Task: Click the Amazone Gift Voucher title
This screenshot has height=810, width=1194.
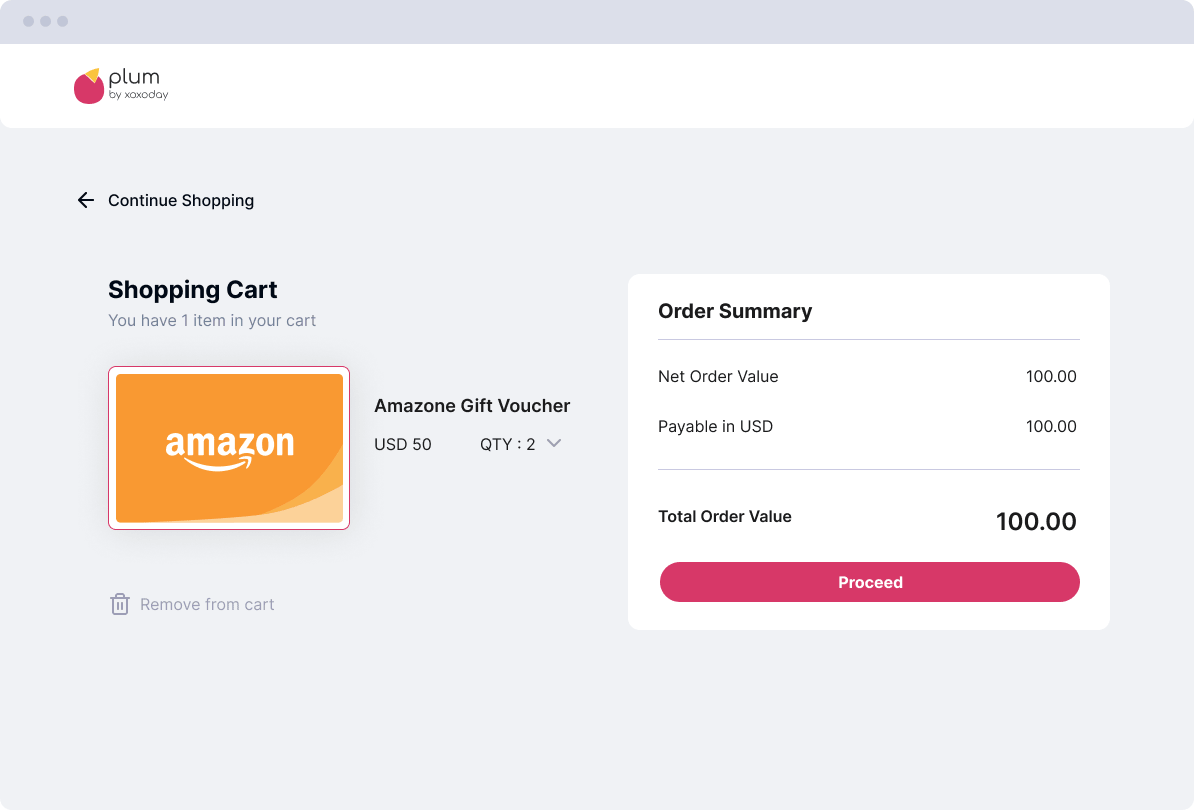Action: click(x=472, y=406)
